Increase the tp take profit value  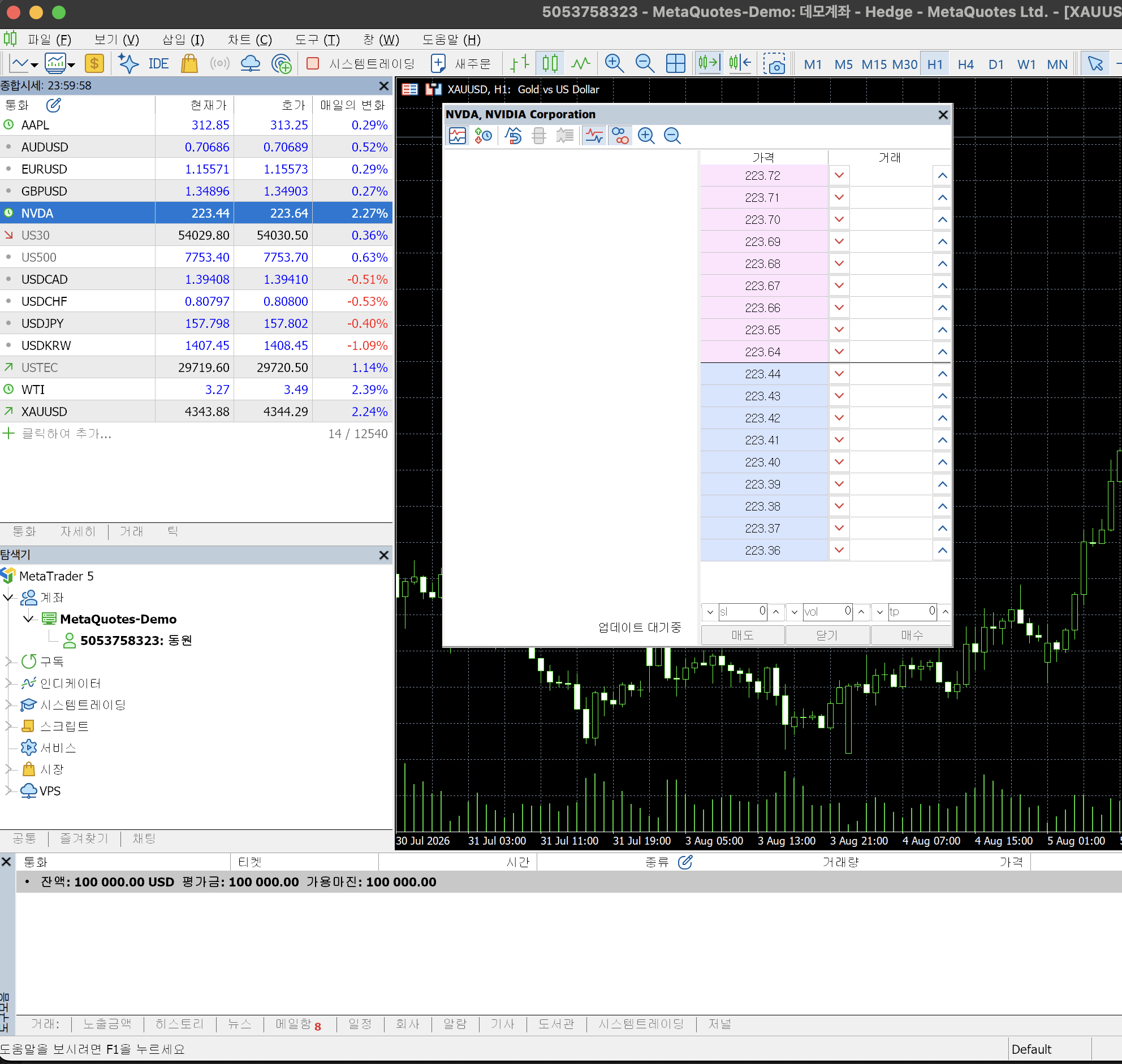(x=945, y=612)
